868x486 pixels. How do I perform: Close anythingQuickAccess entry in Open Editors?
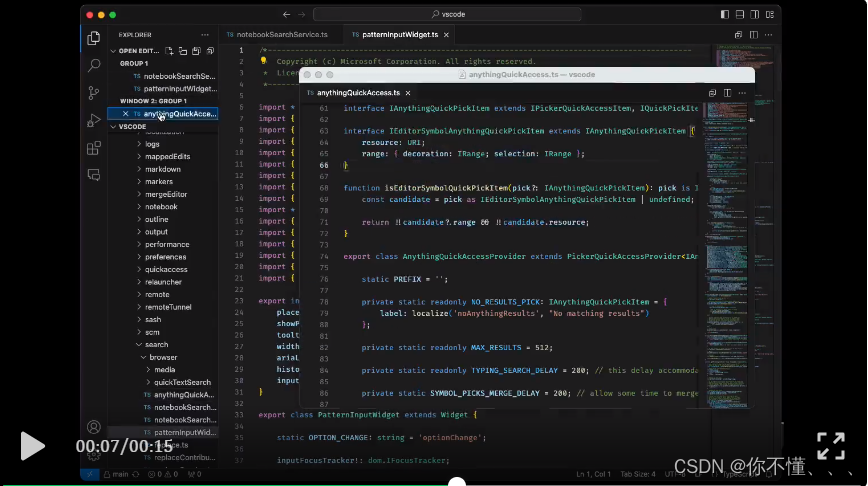pyautogui.click(x=126, y=113)
